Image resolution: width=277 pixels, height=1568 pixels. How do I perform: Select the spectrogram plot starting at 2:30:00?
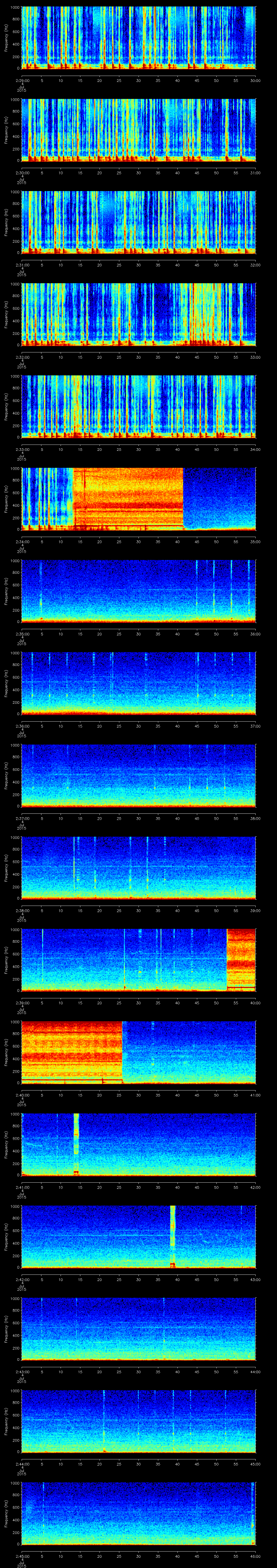click(x=138, y=130)
